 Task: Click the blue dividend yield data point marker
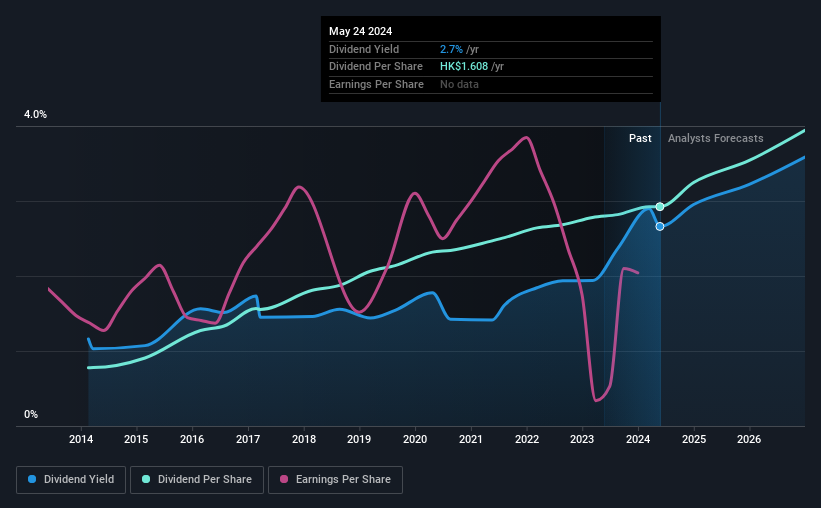(x=660, y=227)
